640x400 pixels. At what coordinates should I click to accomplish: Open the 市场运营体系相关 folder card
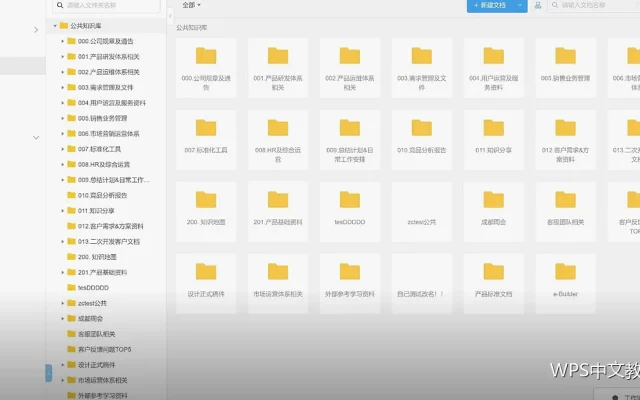[278, 284]
